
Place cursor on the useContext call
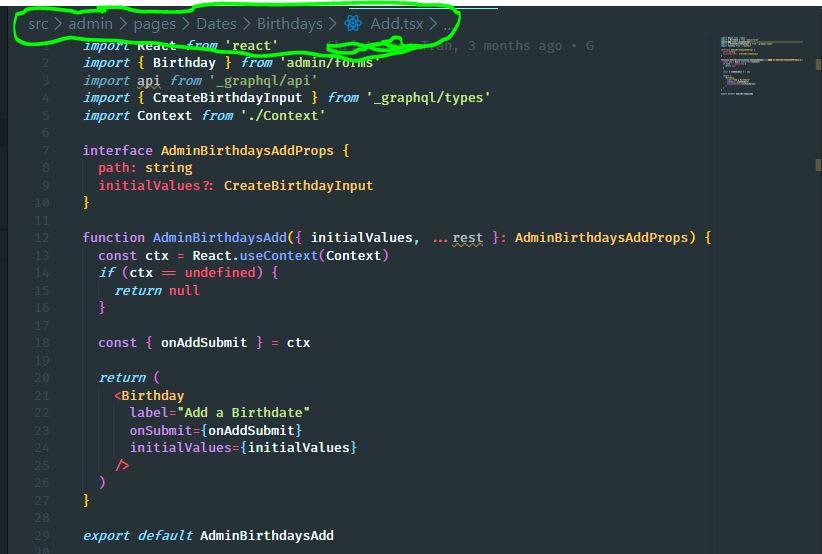tap(278, 256)
